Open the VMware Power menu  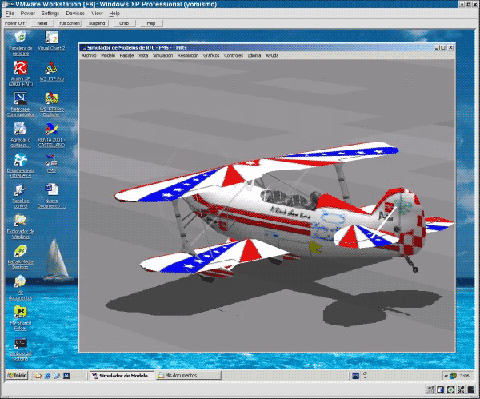(x=28, y=13)
